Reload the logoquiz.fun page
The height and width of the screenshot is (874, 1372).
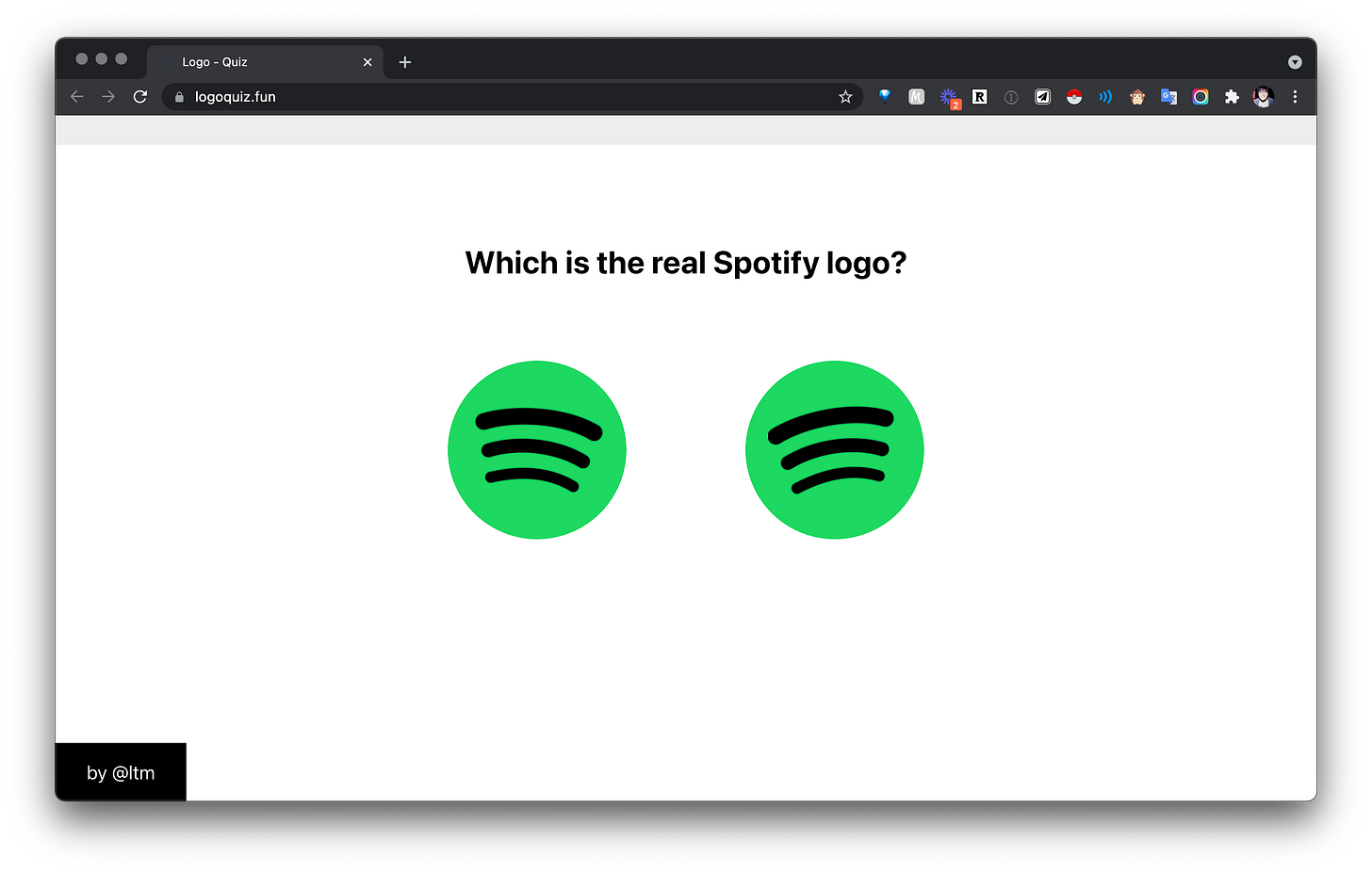(140, 97)
